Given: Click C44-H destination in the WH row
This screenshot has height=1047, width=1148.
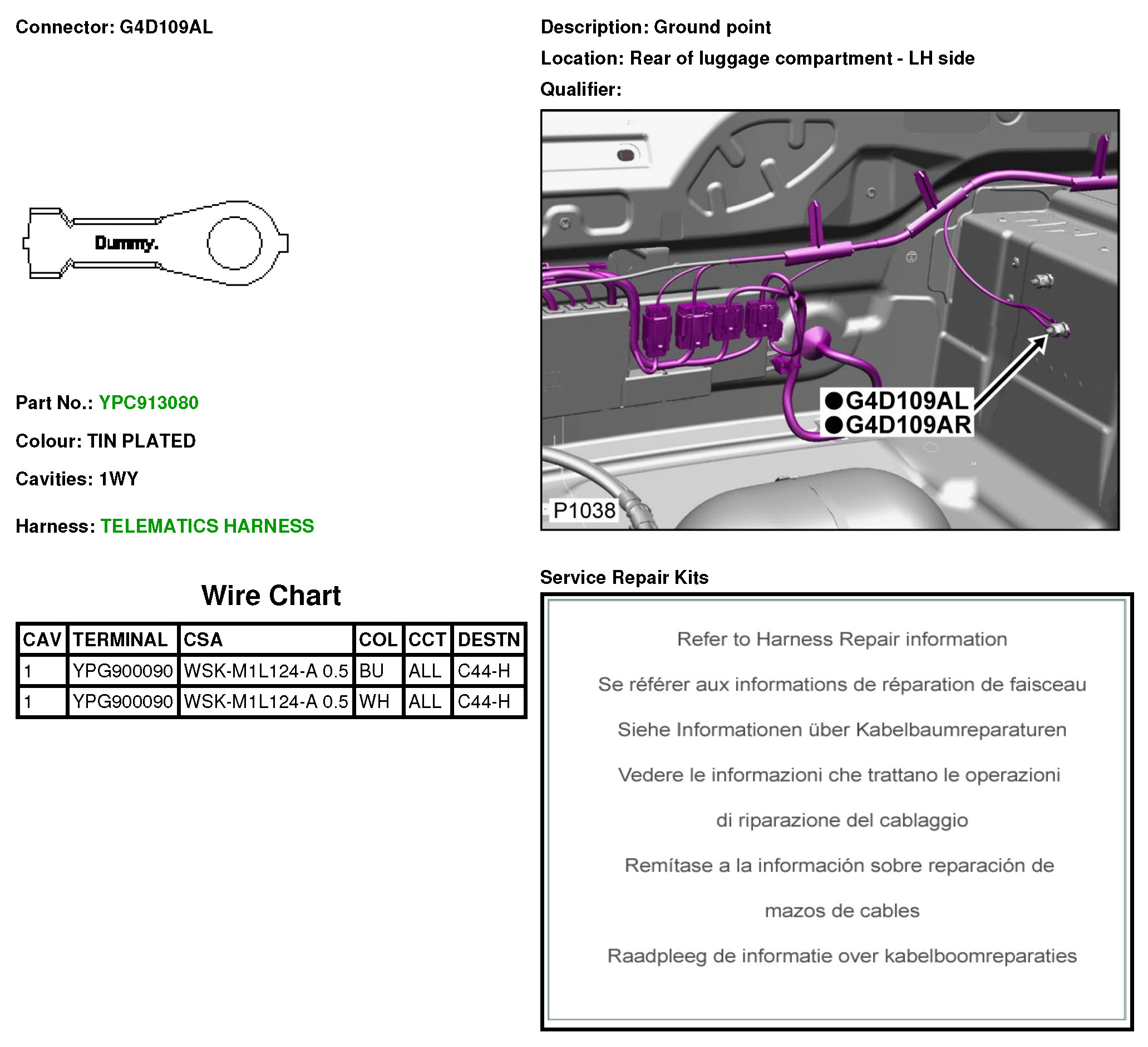Looking at the screenshot, I should click(489, 701).
